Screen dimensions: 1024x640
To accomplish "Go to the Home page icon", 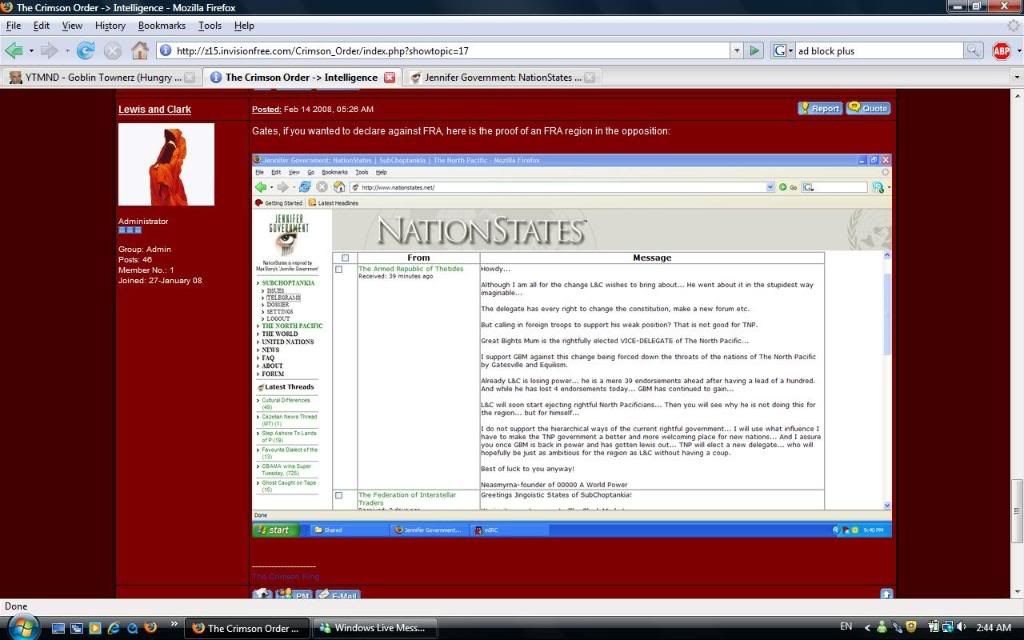I will pos(140,50).
